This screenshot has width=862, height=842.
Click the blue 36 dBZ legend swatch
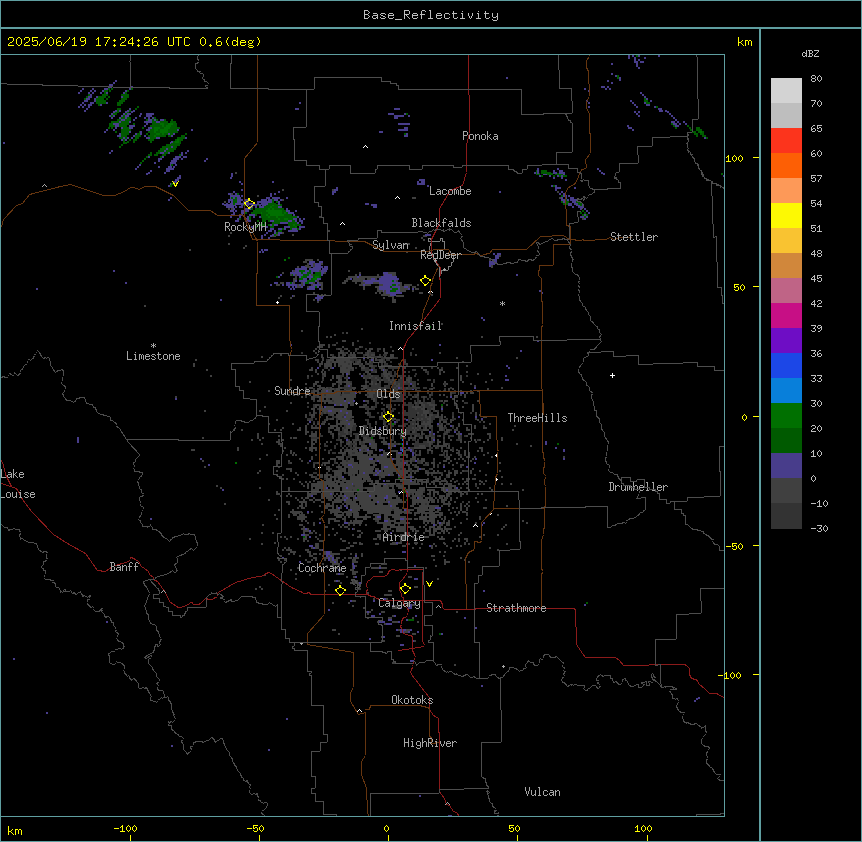click(786, 365)
